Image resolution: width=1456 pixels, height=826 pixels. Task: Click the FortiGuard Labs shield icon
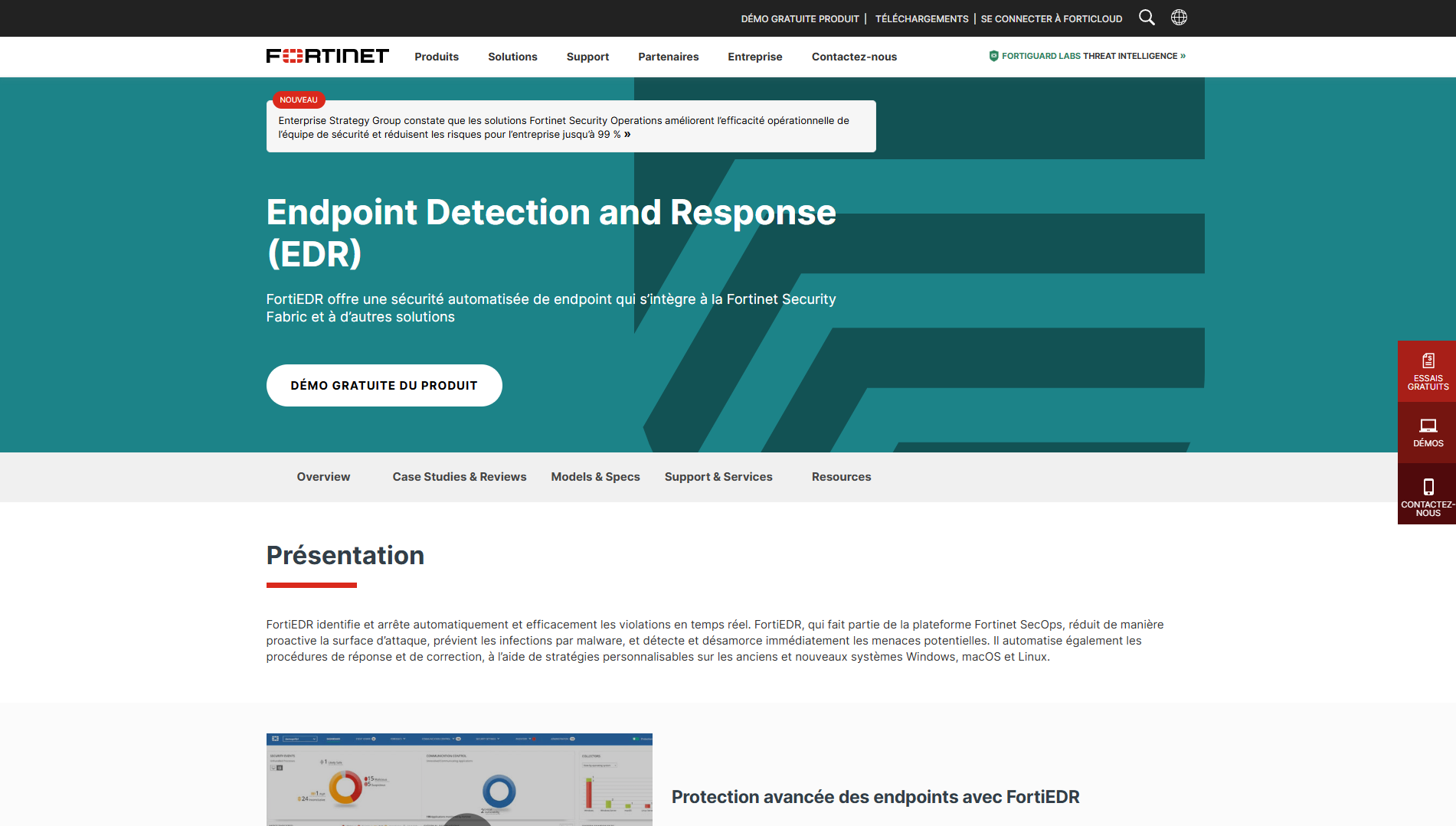click(993, 56)
